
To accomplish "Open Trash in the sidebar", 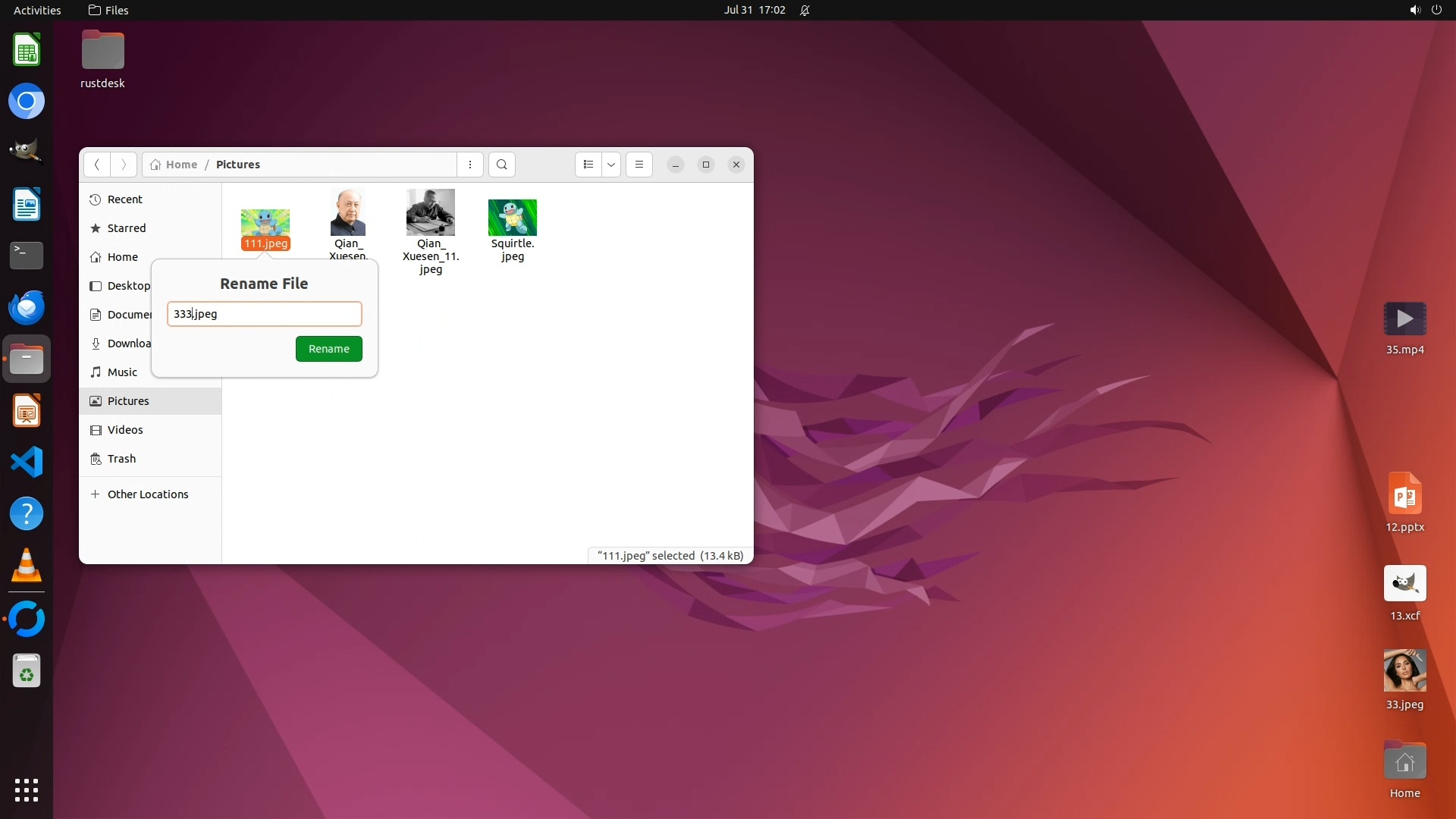I will tap(121, 459).
